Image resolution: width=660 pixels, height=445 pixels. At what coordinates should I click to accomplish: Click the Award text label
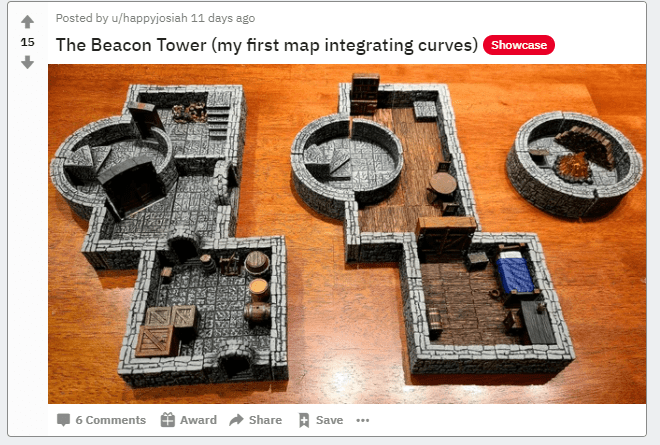click(x=198, y=420)
